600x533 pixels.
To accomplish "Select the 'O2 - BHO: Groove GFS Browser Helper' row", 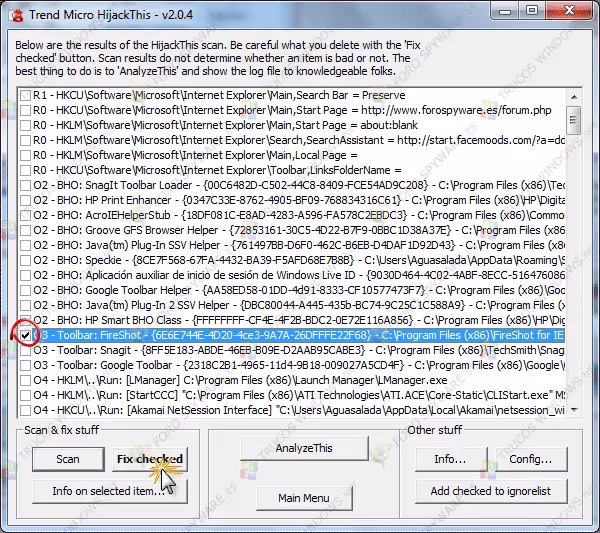I will point(299,230).
